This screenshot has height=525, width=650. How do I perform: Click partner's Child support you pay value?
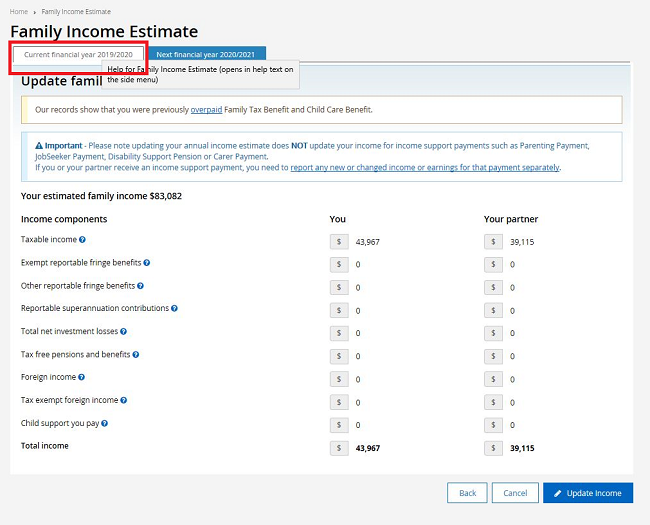[512, 425]
